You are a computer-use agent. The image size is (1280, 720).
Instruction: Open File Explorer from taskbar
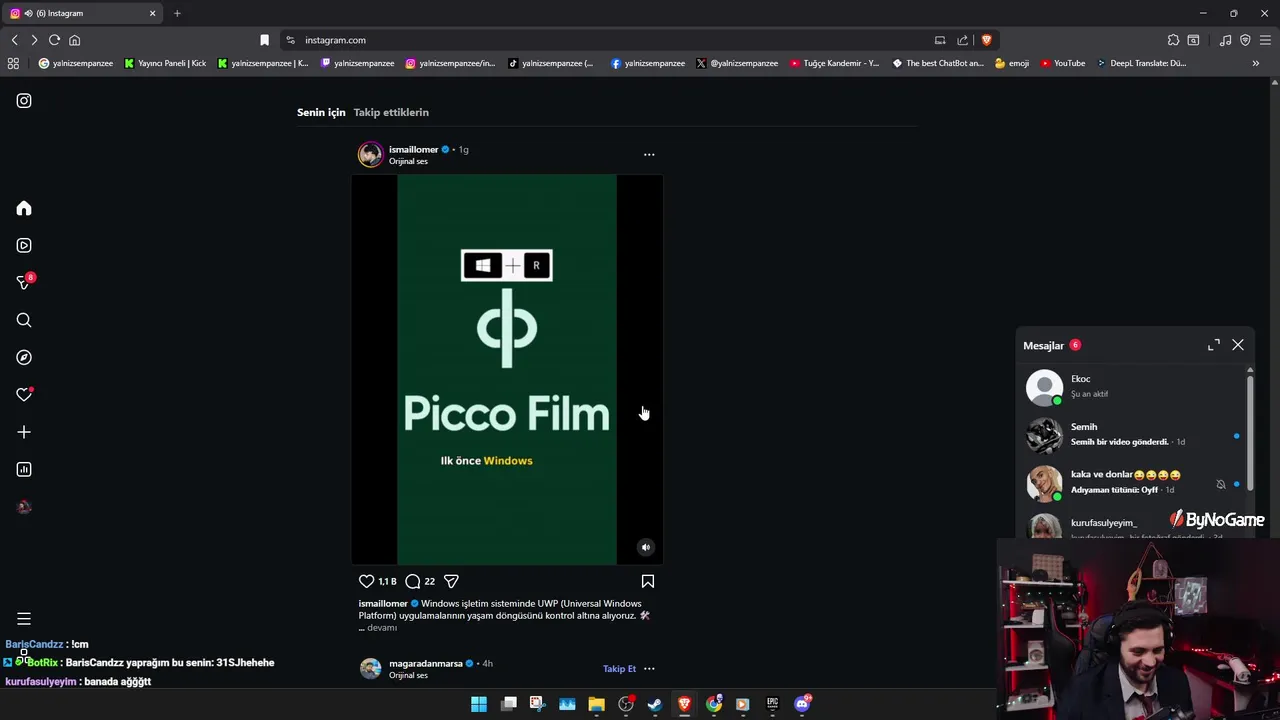[596, 704]
